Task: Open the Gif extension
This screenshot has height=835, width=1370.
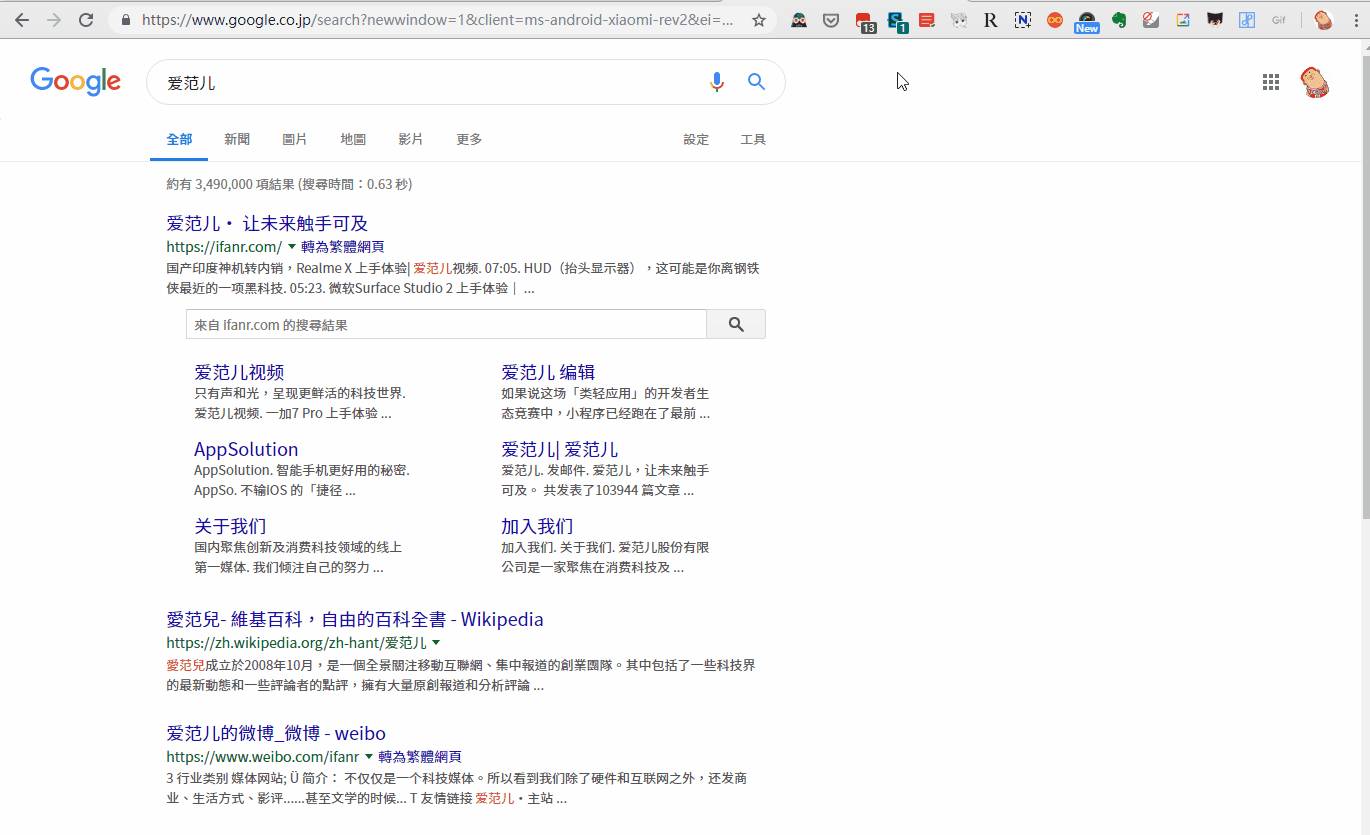Action: 1279,20
